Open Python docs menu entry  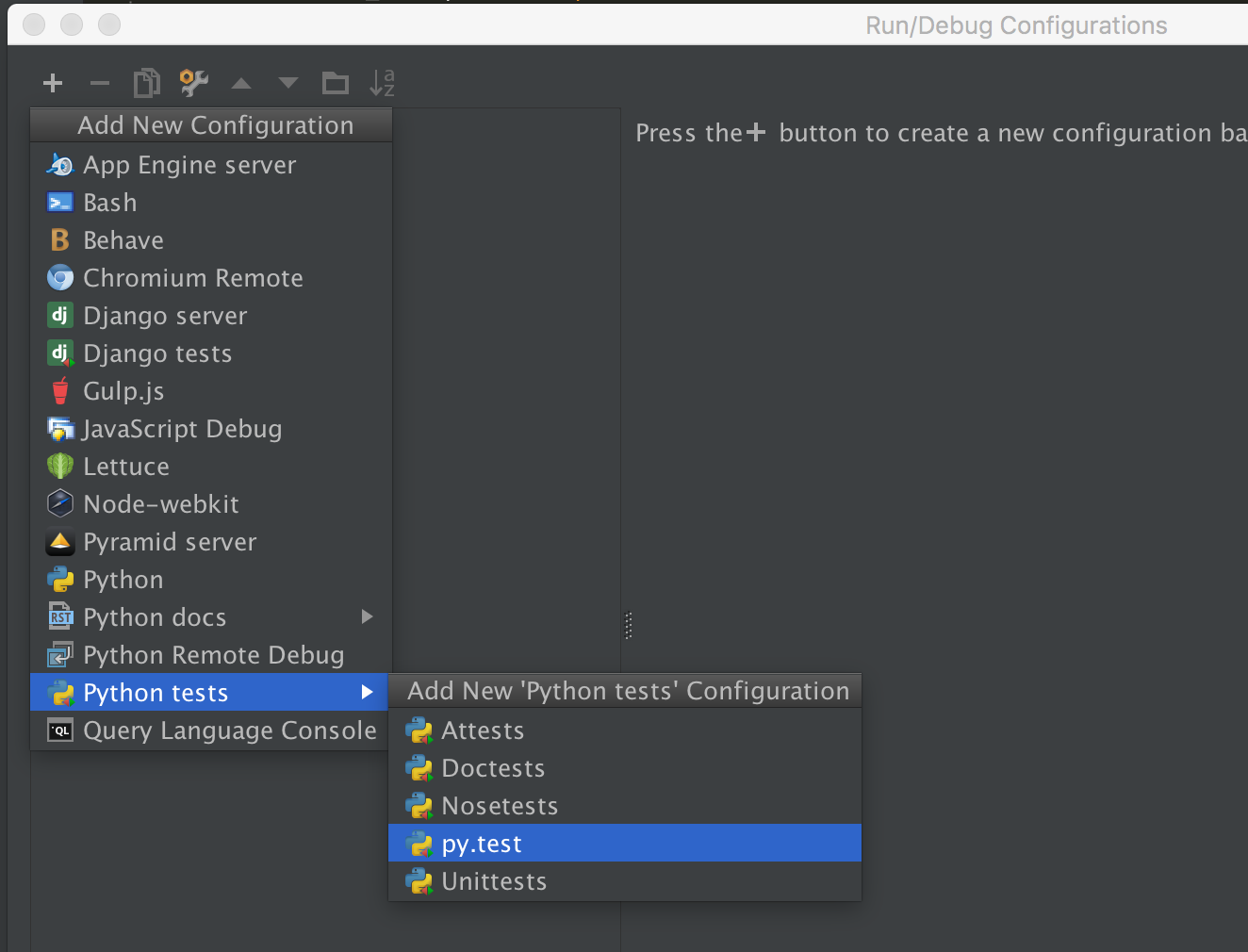click(211, 617)
